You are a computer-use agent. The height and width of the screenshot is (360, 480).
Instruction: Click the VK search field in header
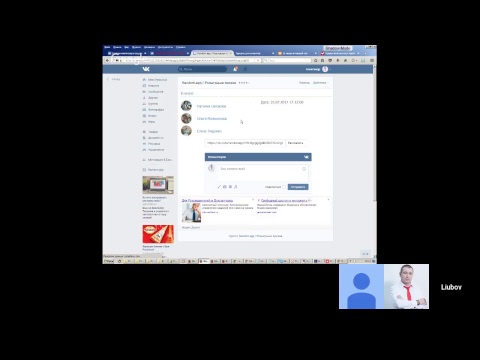[x=202, y=69]
